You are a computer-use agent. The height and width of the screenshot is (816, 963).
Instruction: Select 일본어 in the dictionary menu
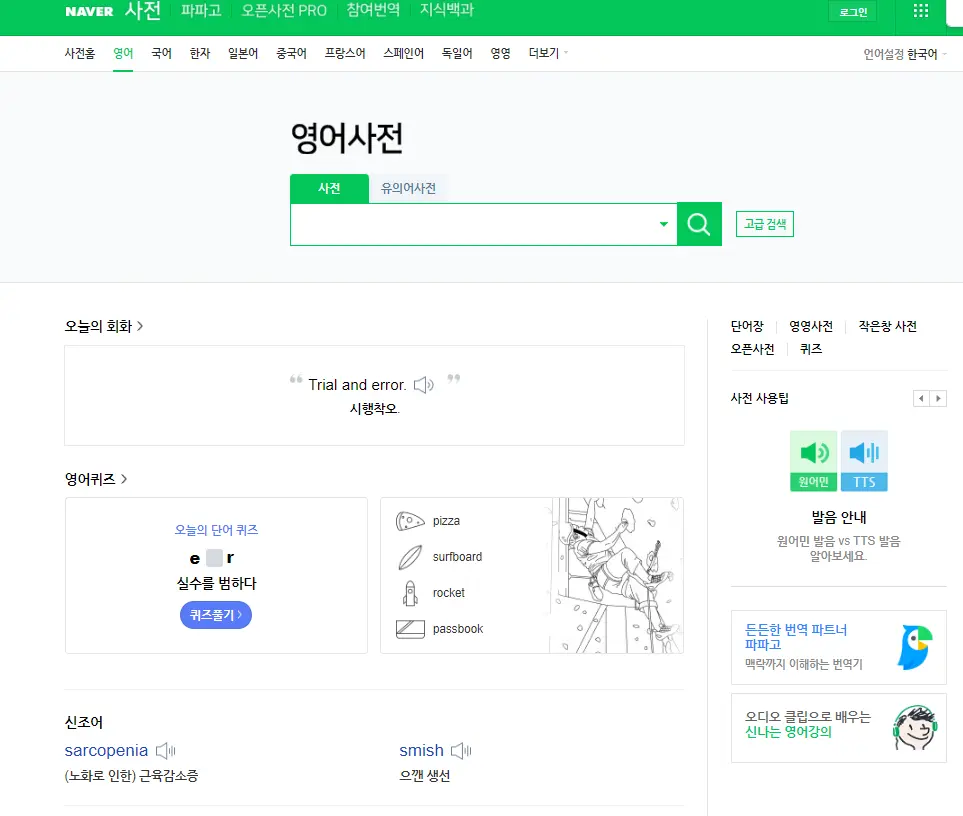243,54
